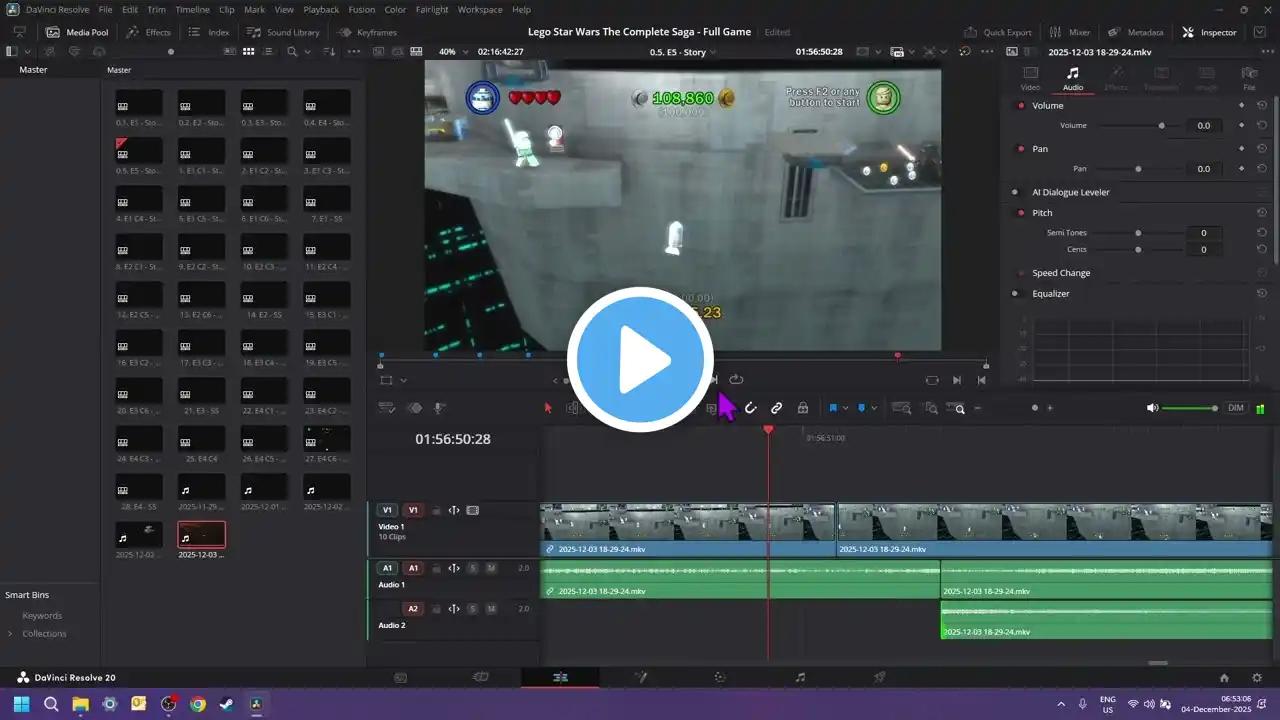Screen dimensions: 1280x720
Task: Toggle the linked selection chain icon
Action: point(776,408)
